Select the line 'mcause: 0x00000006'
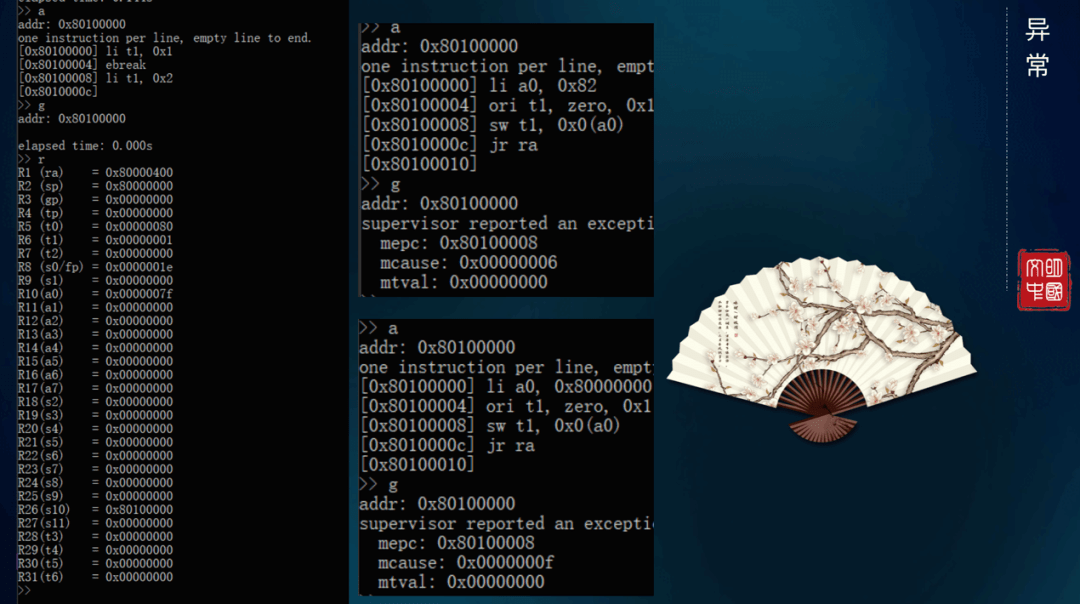 [468, 263]
